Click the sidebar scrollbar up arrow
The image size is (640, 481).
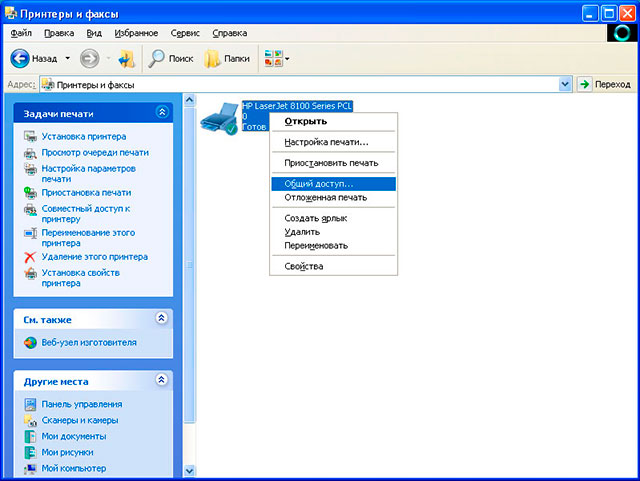coord(189,100)
